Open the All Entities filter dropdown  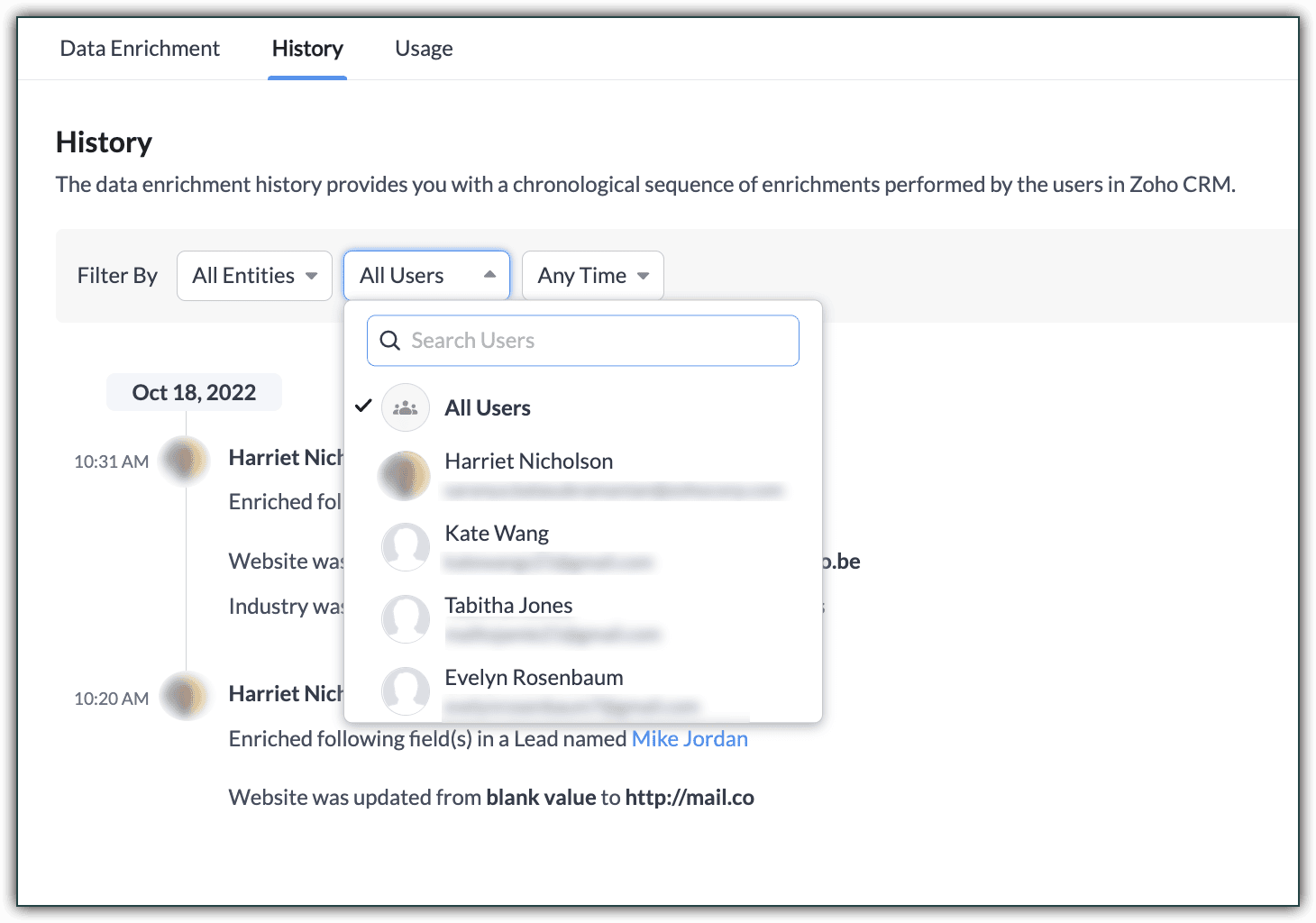(x=254, y=276)
